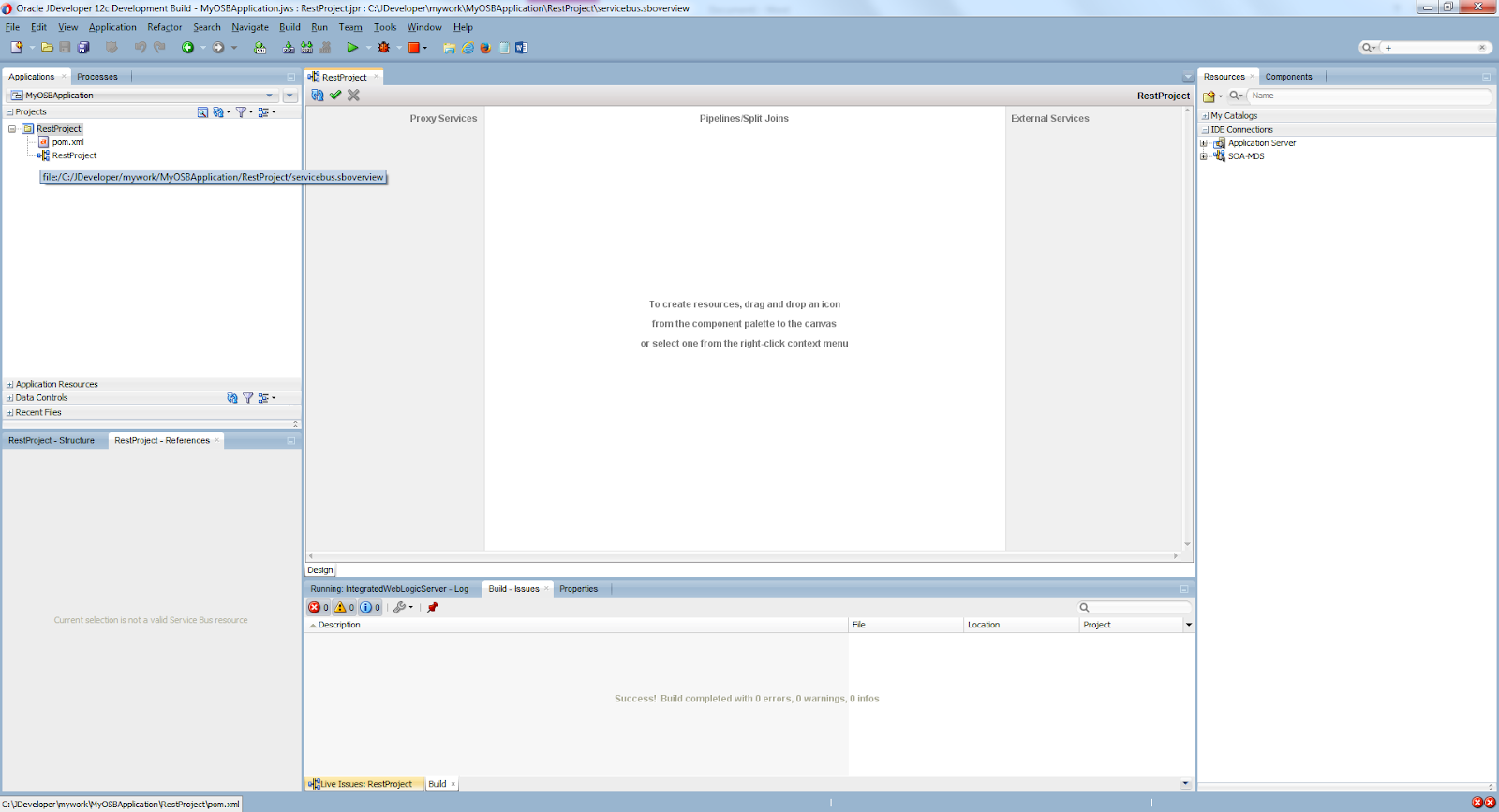Click the Location column header
Screen dimensions: 1499x812
[1021, 625]
